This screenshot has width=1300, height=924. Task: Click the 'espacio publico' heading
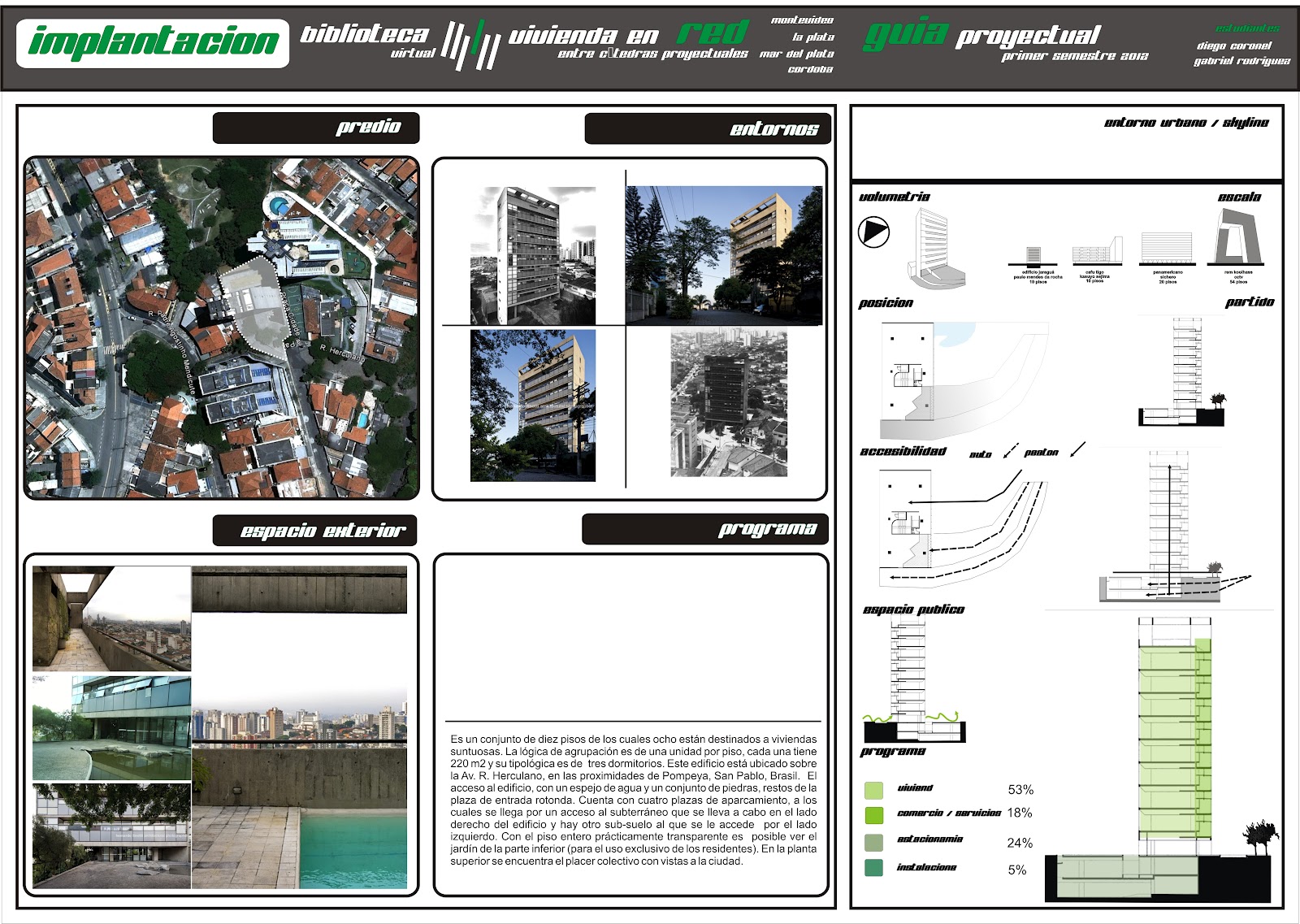click(913, 609)
